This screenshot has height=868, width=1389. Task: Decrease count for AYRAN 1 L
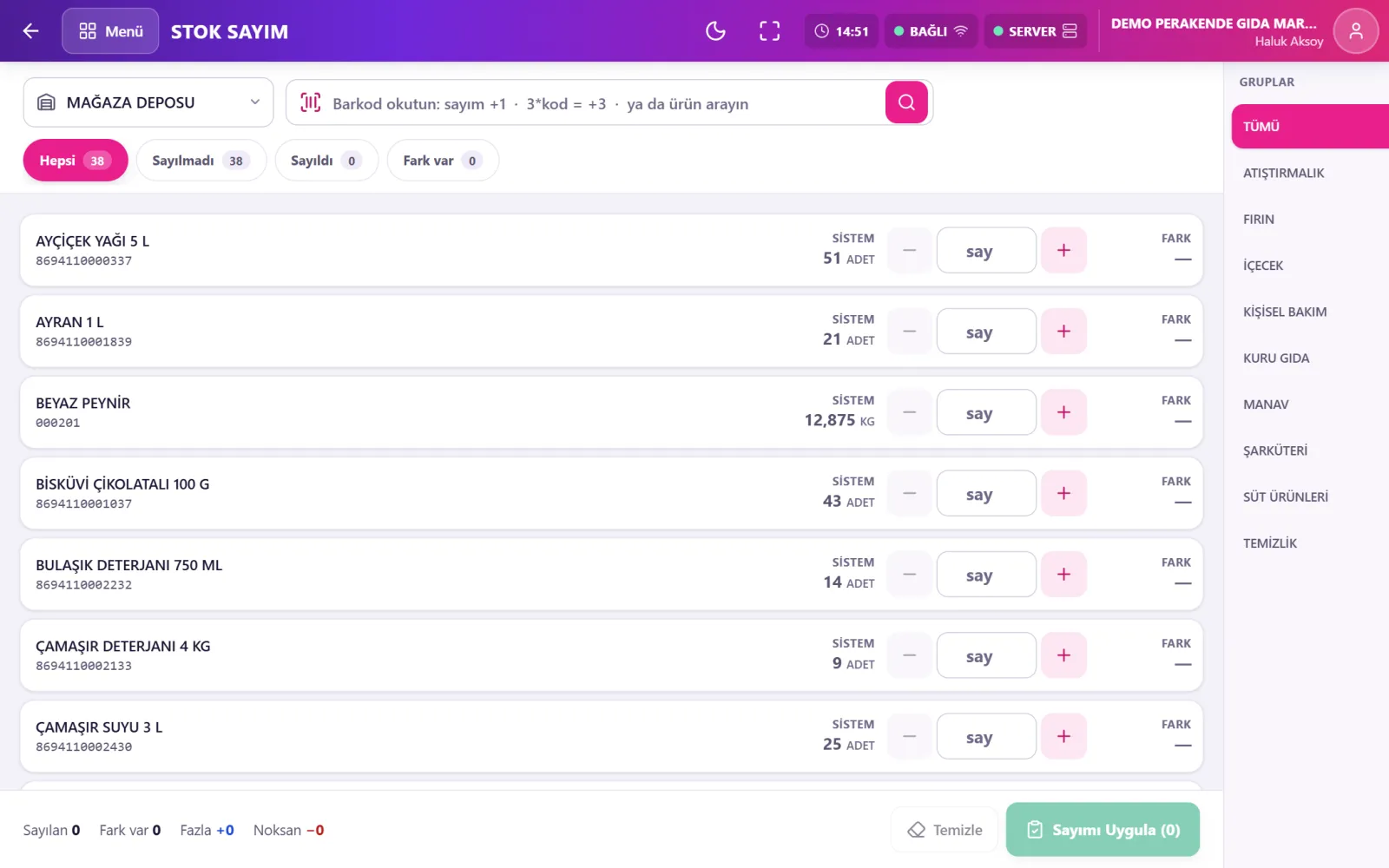pyautogui.click(x=910, y=332)
